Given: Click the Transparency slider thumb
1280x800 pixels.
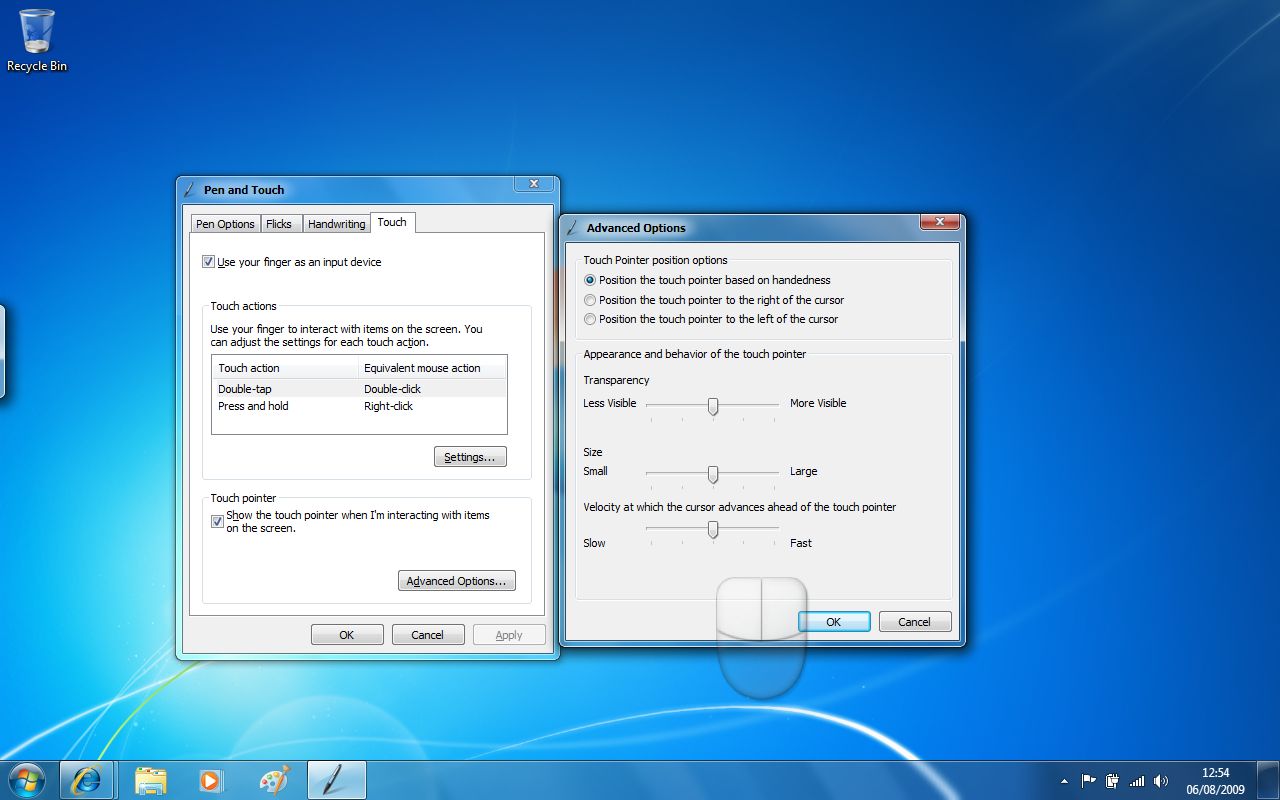Looking at the screenshot, I should point(713,406).
